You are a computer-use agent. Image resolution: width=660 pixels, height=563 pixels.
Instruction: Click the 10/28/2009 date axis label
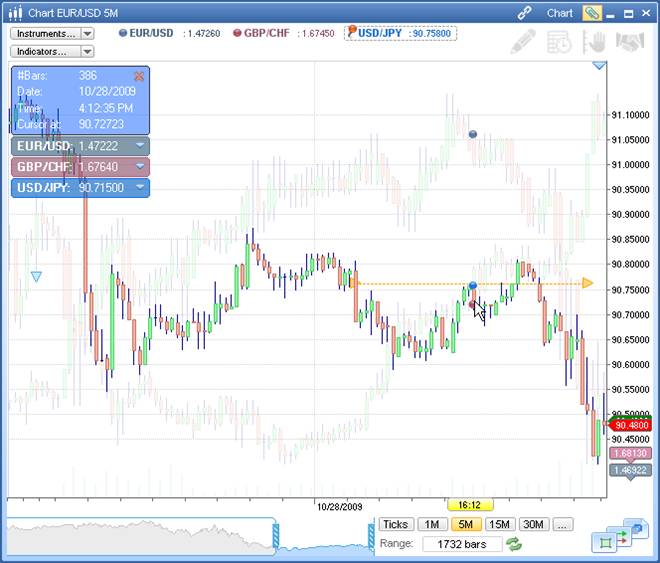pos(339,507)
